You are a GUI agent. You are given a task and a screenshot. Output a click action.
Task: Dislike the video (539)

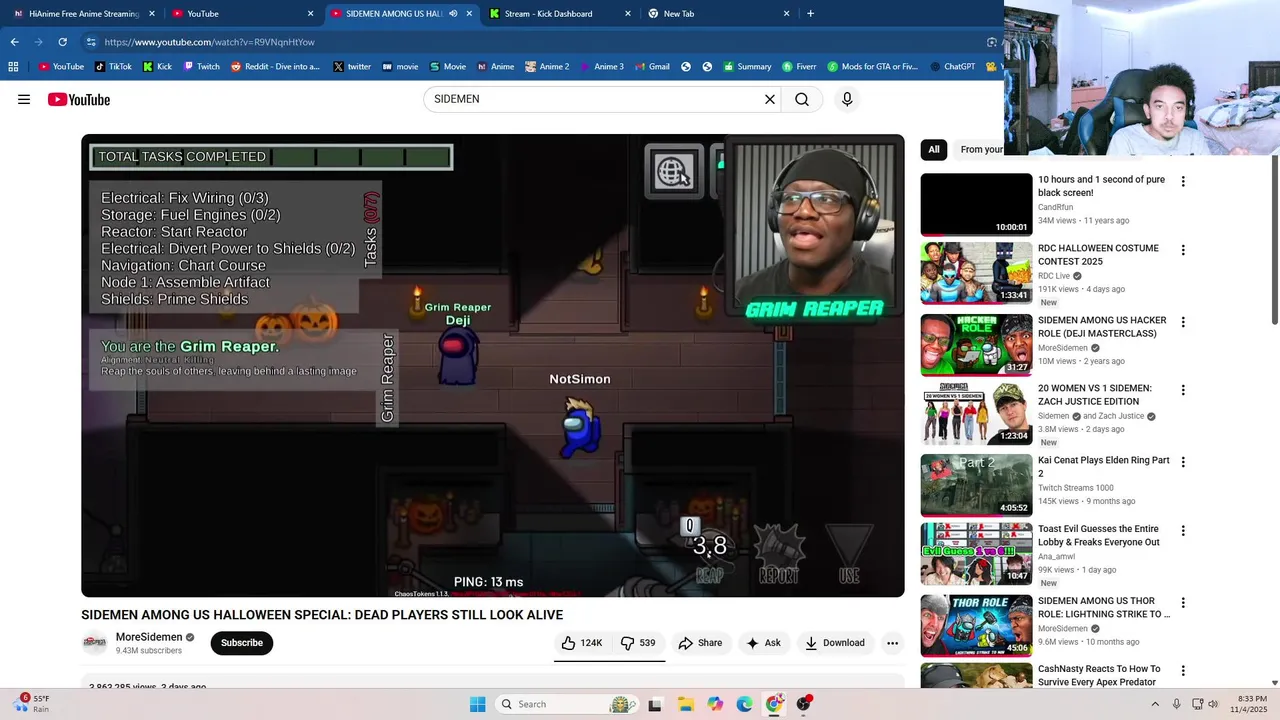[638, 643]
